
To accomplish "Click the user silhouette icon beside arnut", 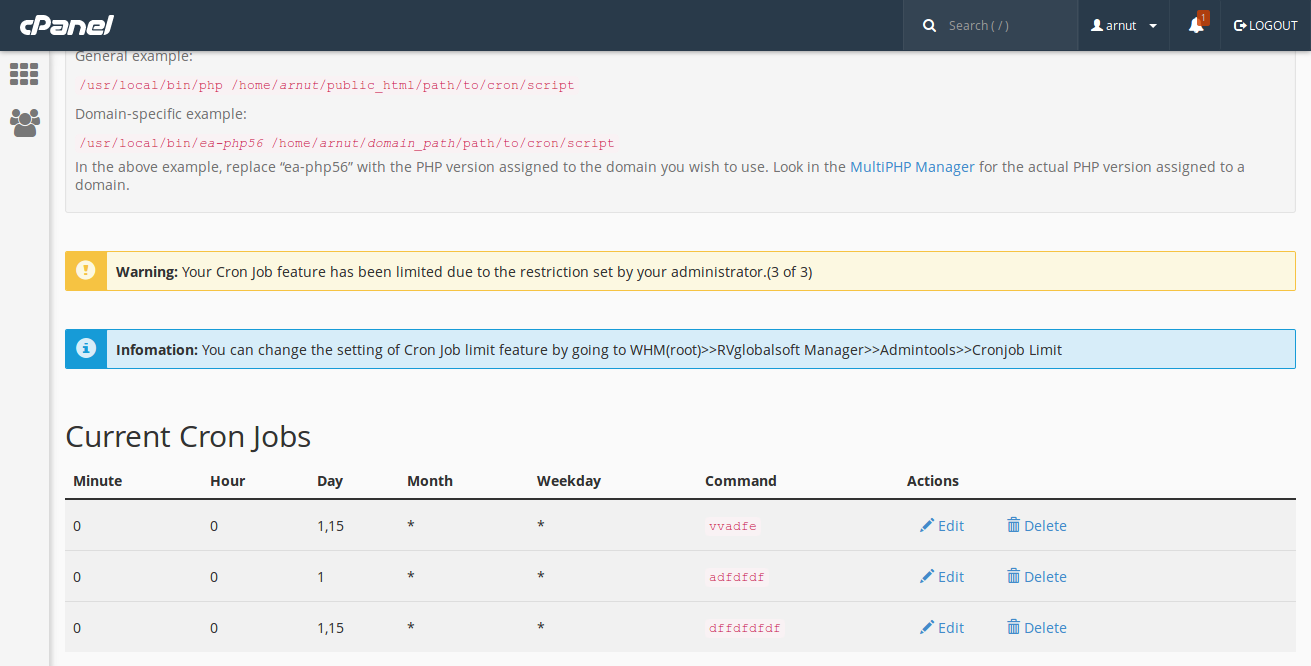I will [x=1097, y=25].
